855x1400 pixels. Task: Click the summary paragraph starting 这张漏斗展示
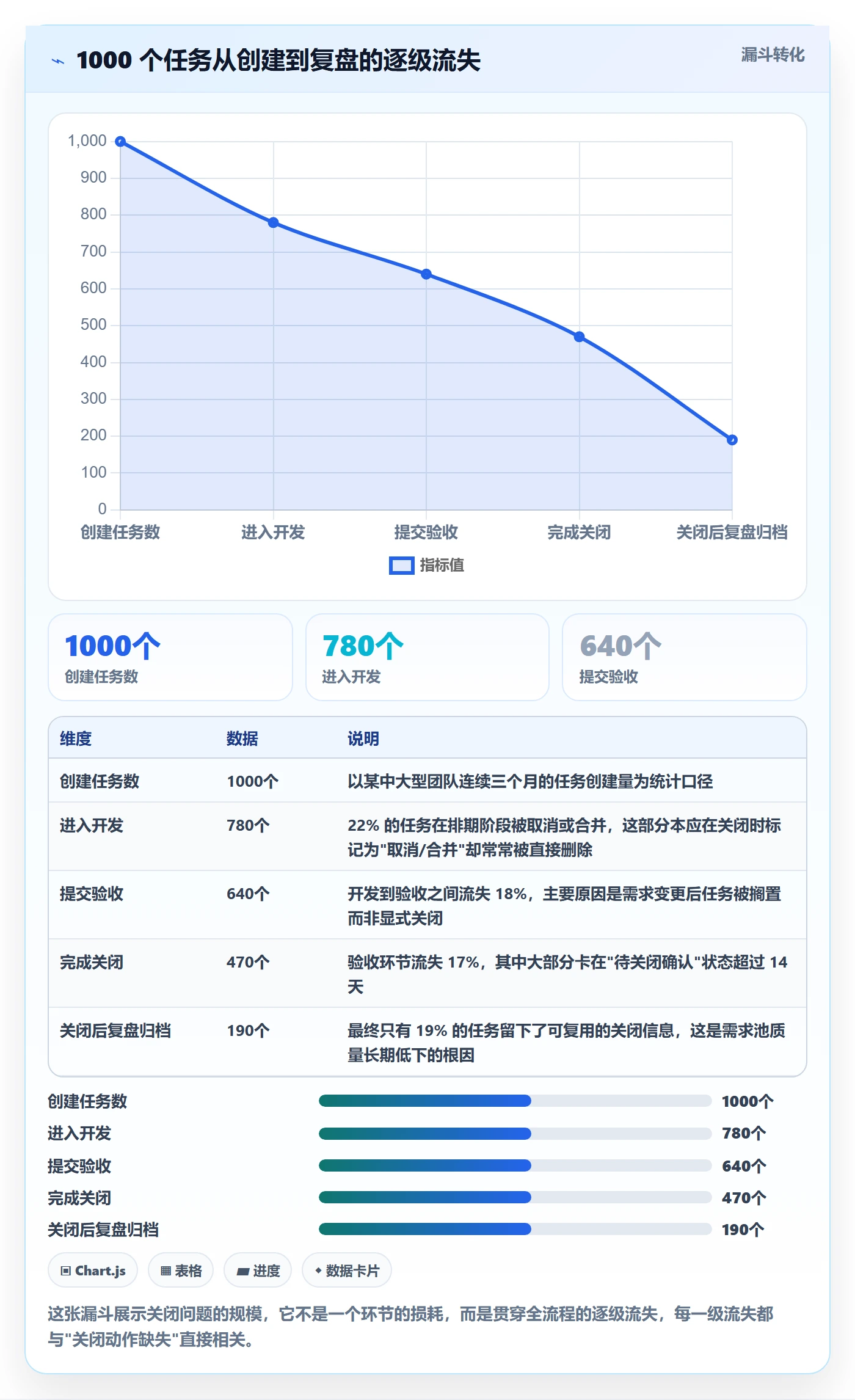pyautogui.click(x=411, y=1326)
